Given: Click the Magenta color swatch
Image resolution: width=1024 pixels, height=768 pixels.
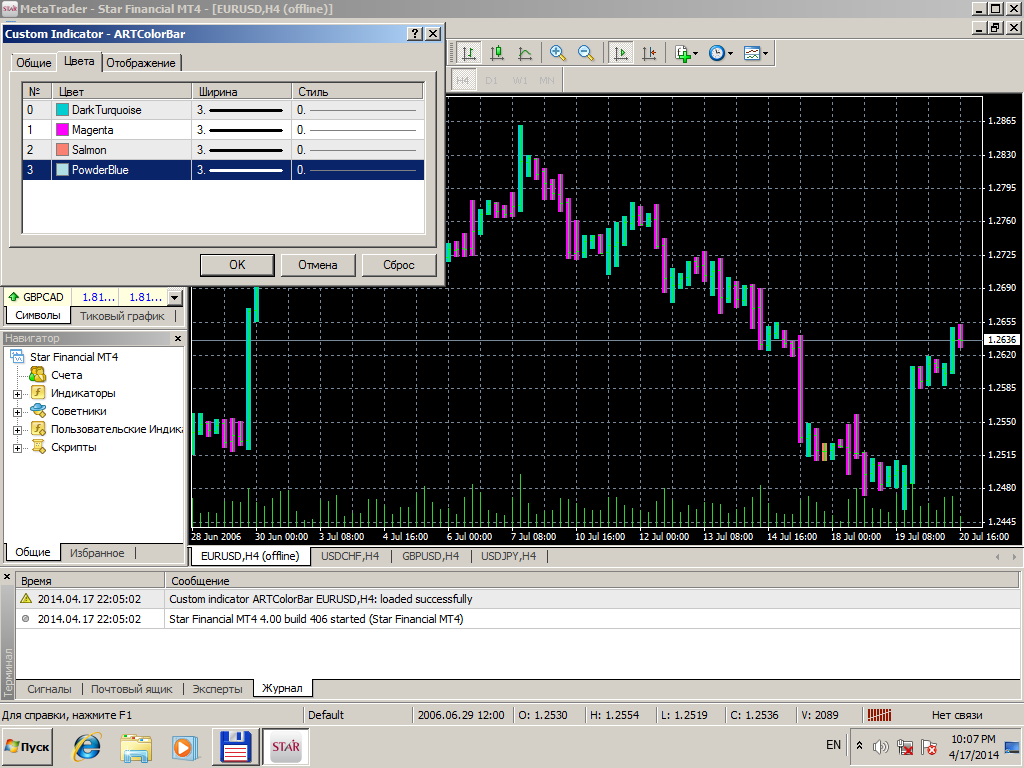Looking at the screenshot, I should 62,130.
